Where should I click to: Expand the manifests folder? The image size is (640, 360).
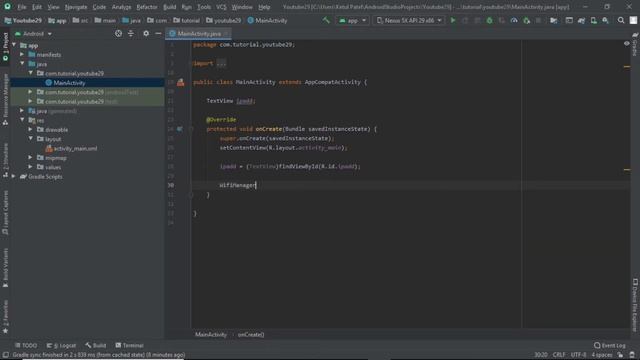pyautogui.click(x=22, y=54)
